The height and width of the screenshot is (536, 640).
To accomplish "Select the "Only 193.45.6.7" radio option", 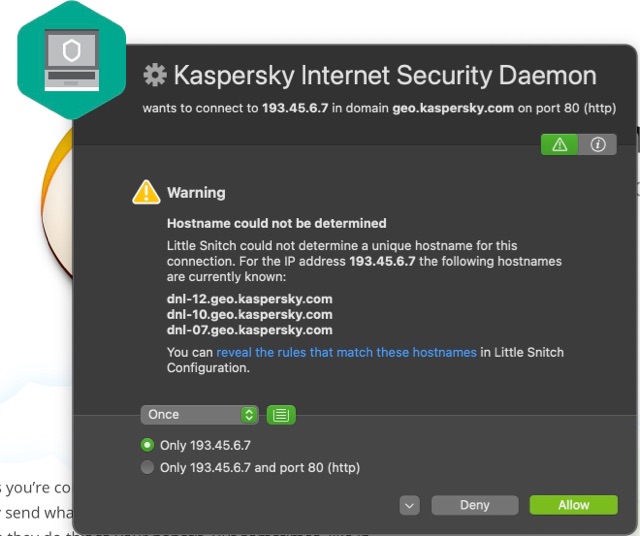I will pyautogui.click(x=148, y=445).
